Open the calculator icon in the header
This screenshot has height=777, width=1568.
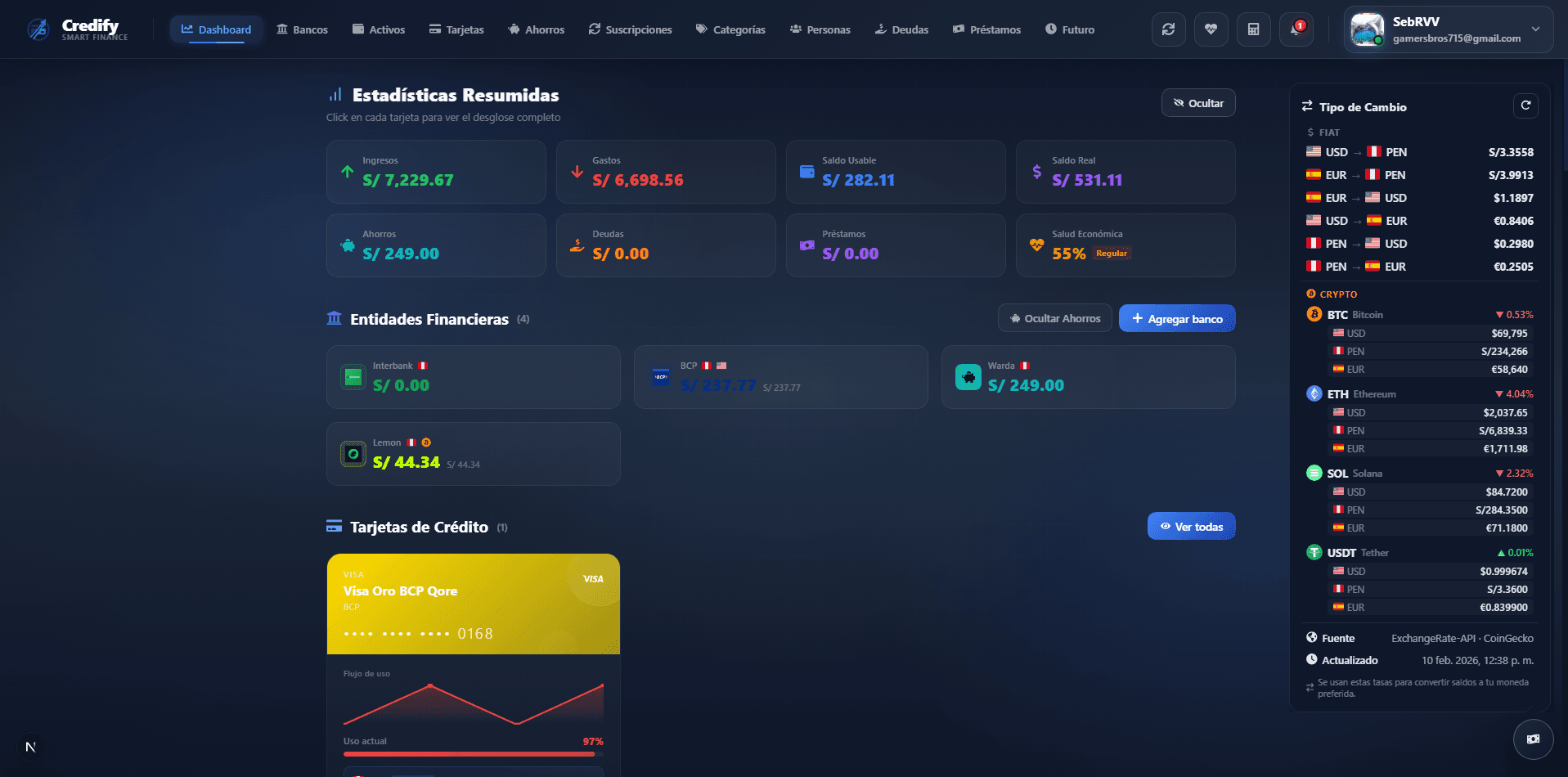pos(1253,29)
